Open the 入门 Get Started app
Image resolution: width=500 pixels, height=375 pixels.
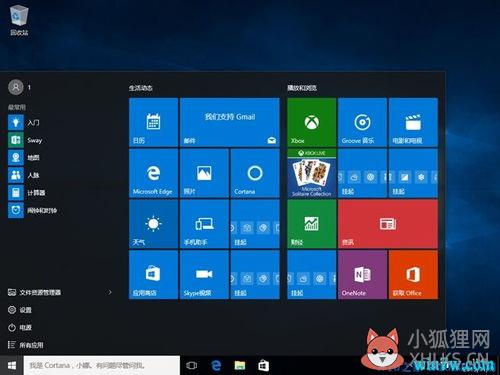tap(24, 123)
